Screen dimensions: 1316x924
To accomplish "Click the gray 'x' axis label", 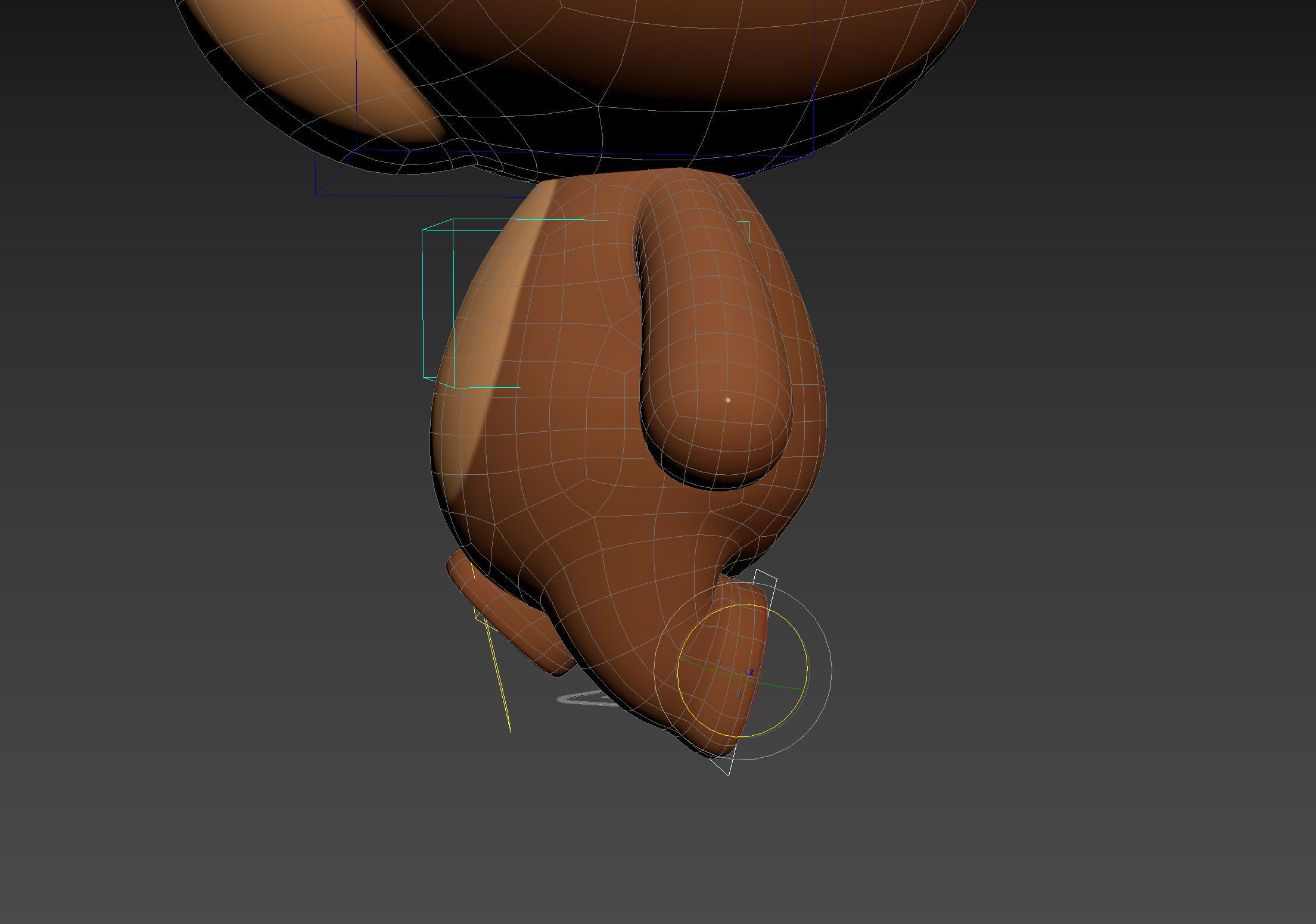I will coord(719,662).
